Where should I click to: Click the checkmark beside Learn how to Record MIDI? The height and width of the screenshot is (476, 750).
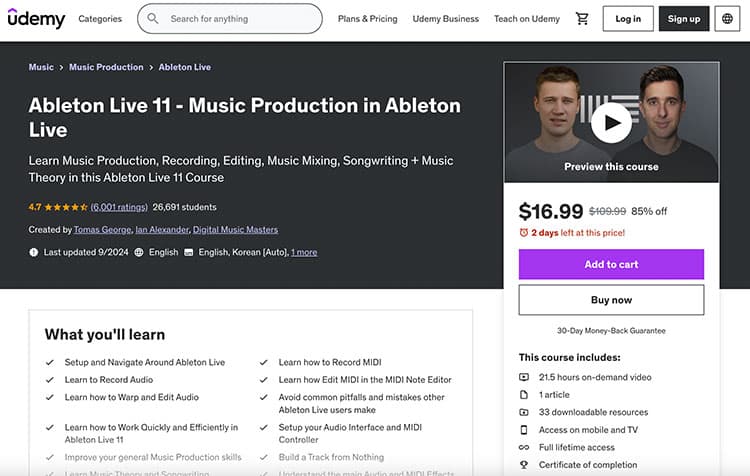[264, 362]
